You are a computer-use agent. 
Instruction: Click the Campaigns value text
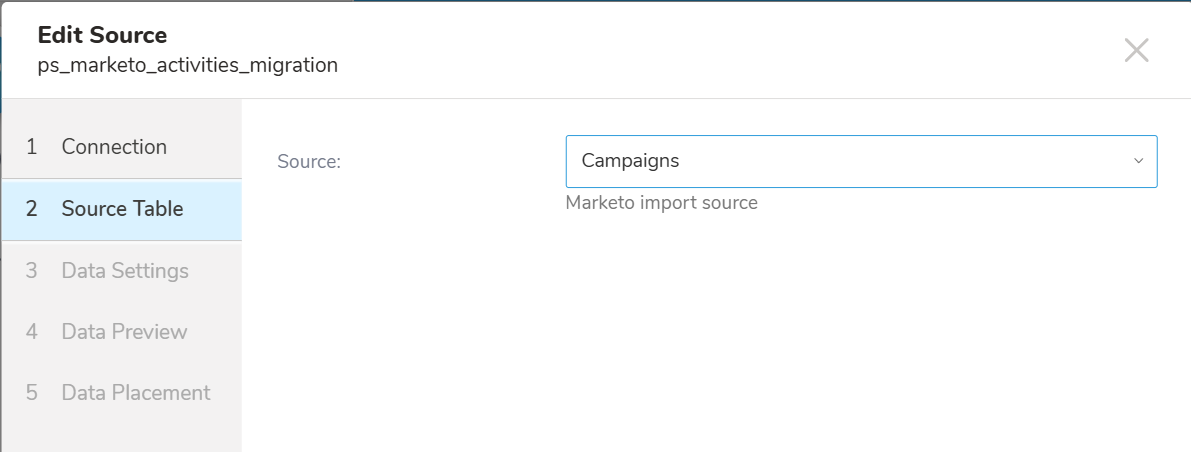pyautogui.click(x=630, y=161)
